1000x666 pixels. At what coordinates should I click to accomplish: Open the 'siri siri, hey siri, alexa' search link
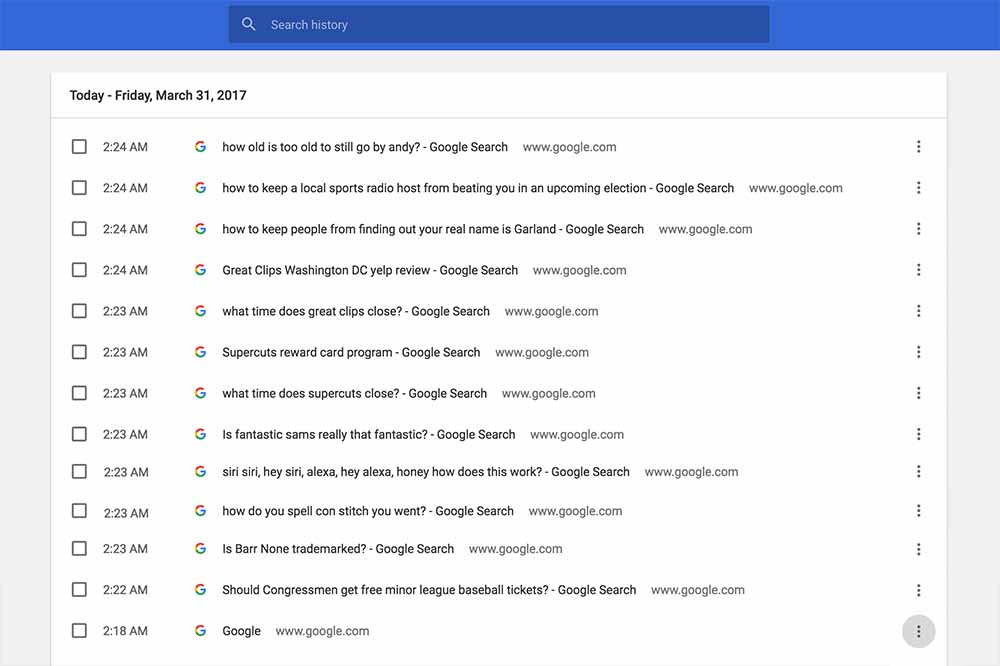click(425, 471)
